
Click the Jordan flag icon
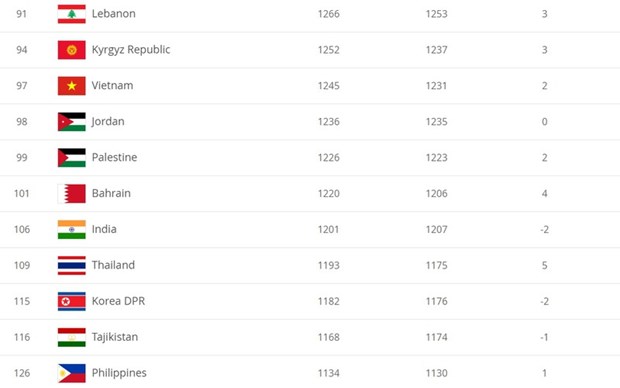click(x=72, y=121)
